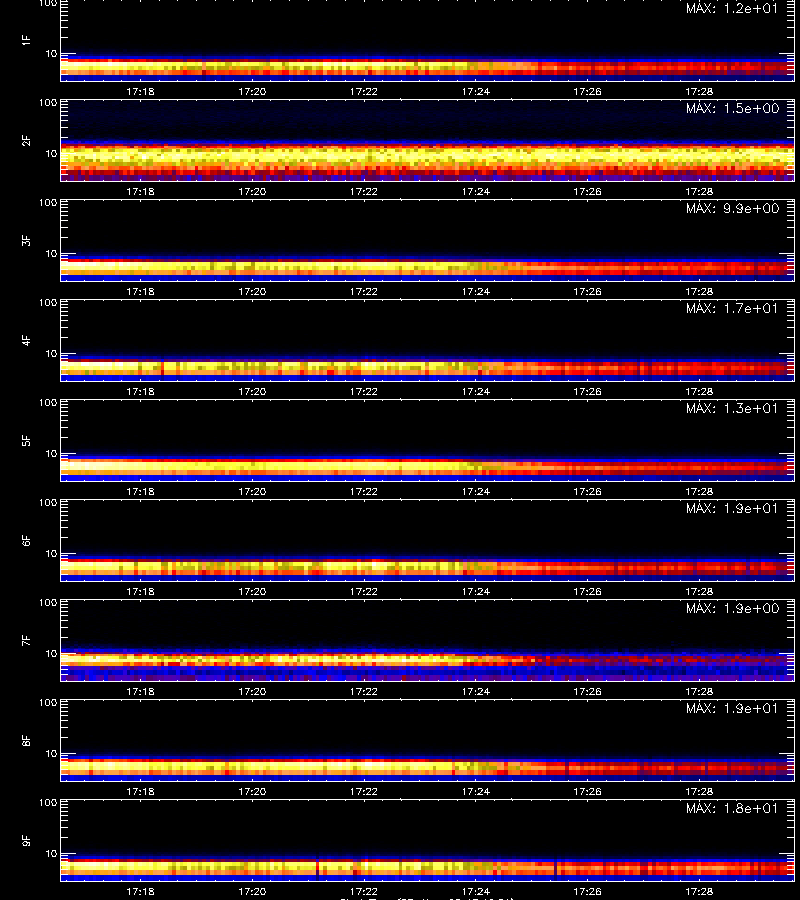Click the 100 y-axis tick label of panel 2F

pyautogui.click(x=48, y=103)
